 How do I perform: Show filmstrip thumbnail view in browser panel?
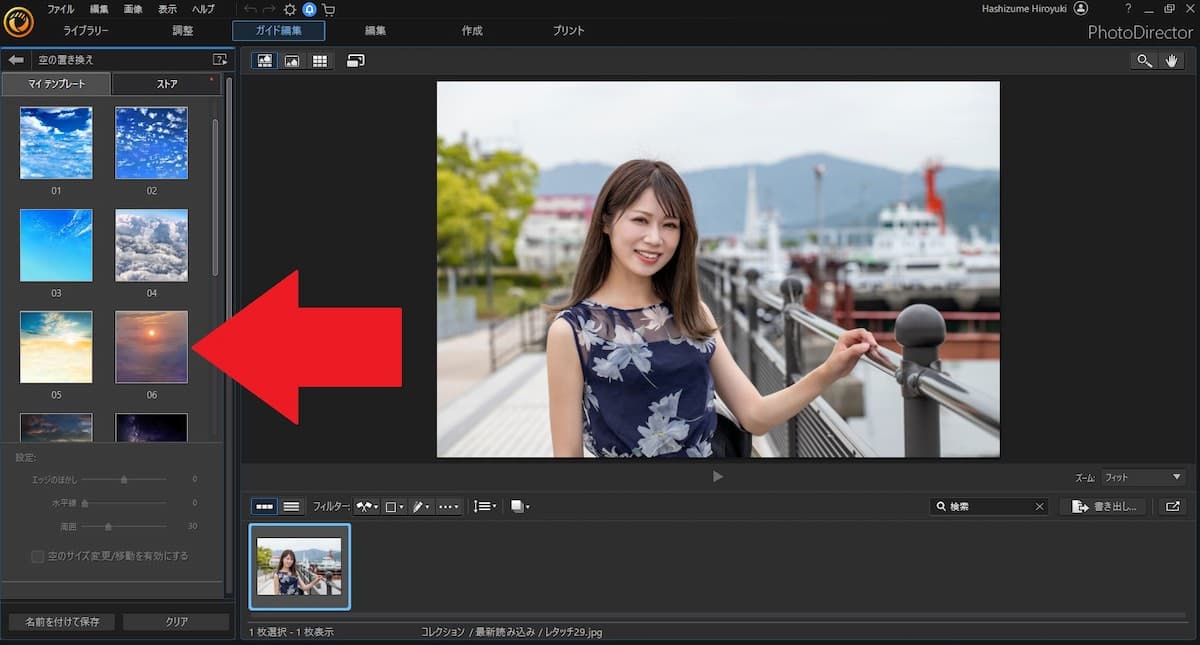[264, 507]
